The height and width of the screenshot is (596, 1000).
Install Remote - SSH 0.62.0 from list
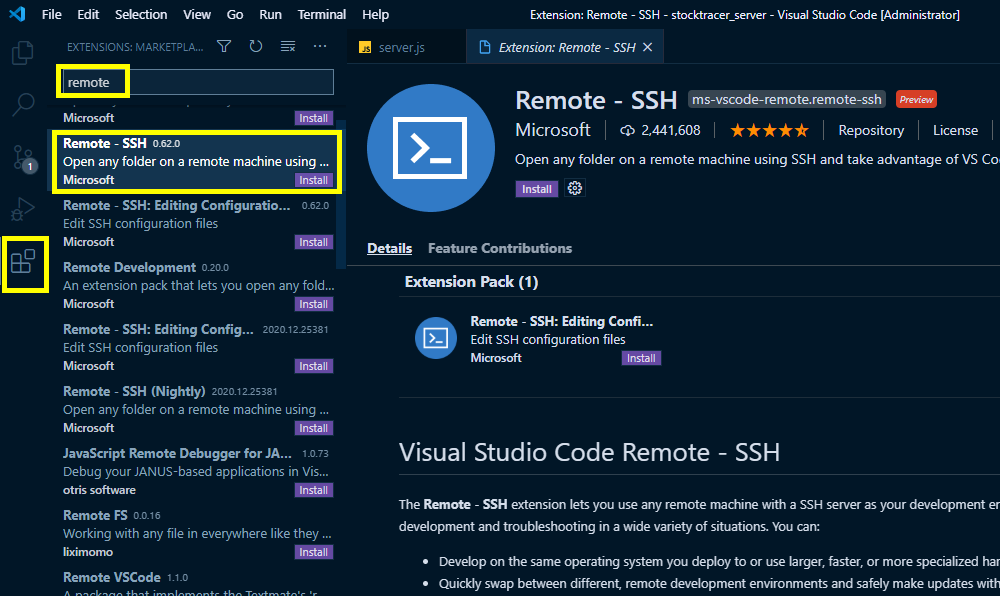314,180
